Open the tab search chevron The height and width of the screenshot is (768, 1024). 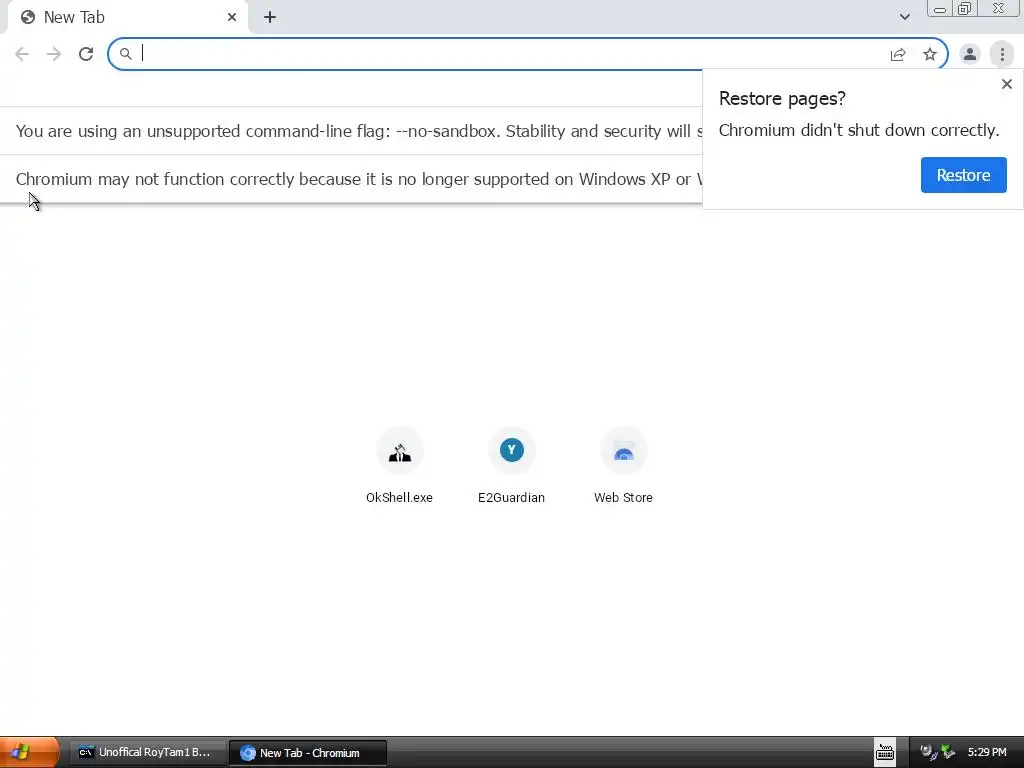(904, 17)
